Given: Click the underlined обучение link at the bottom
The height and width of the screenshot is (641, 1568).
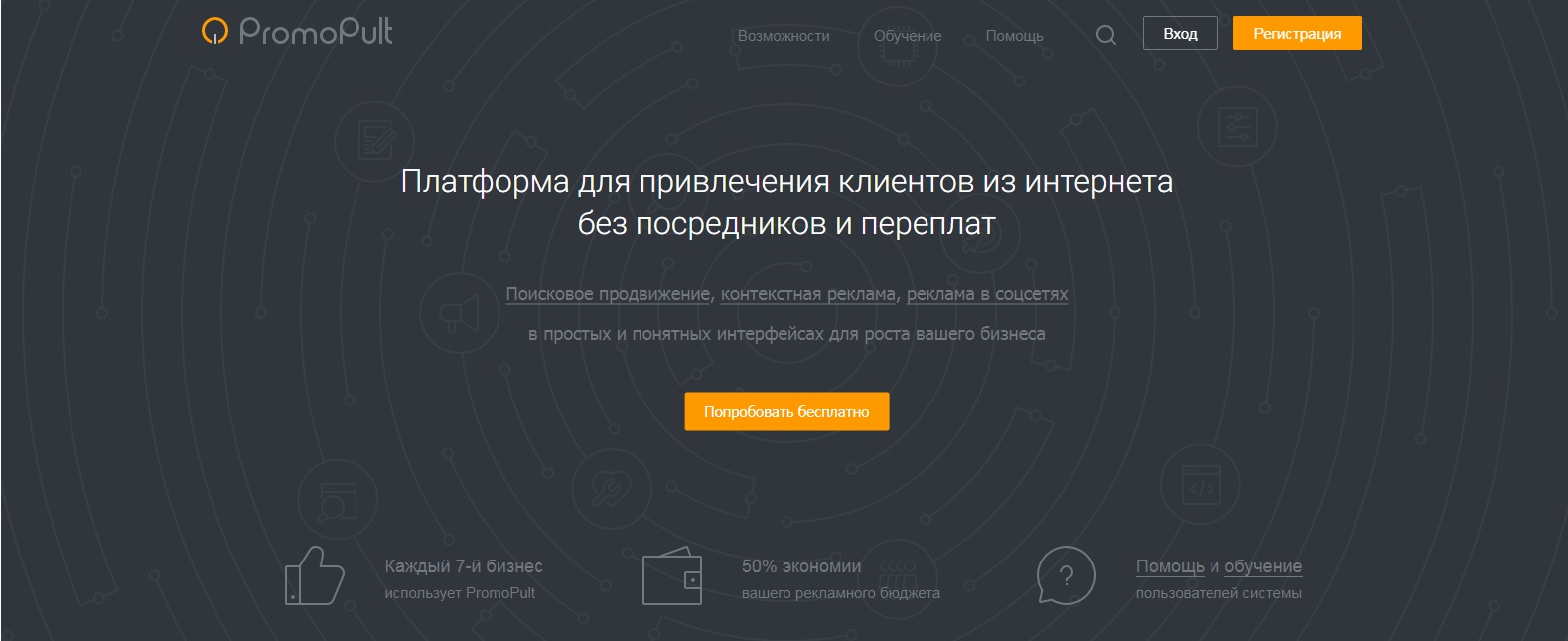Looking at the screenshot, I should click(1262, 566).
